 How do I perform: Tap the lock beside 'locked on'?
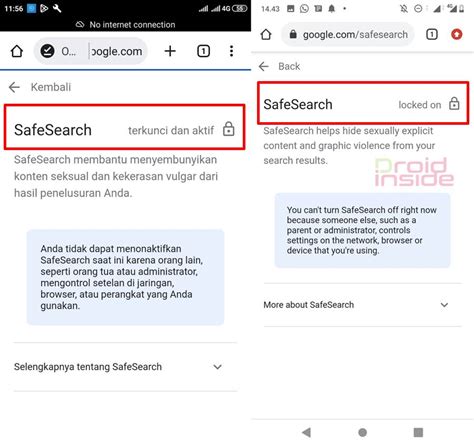coord(454,104)
